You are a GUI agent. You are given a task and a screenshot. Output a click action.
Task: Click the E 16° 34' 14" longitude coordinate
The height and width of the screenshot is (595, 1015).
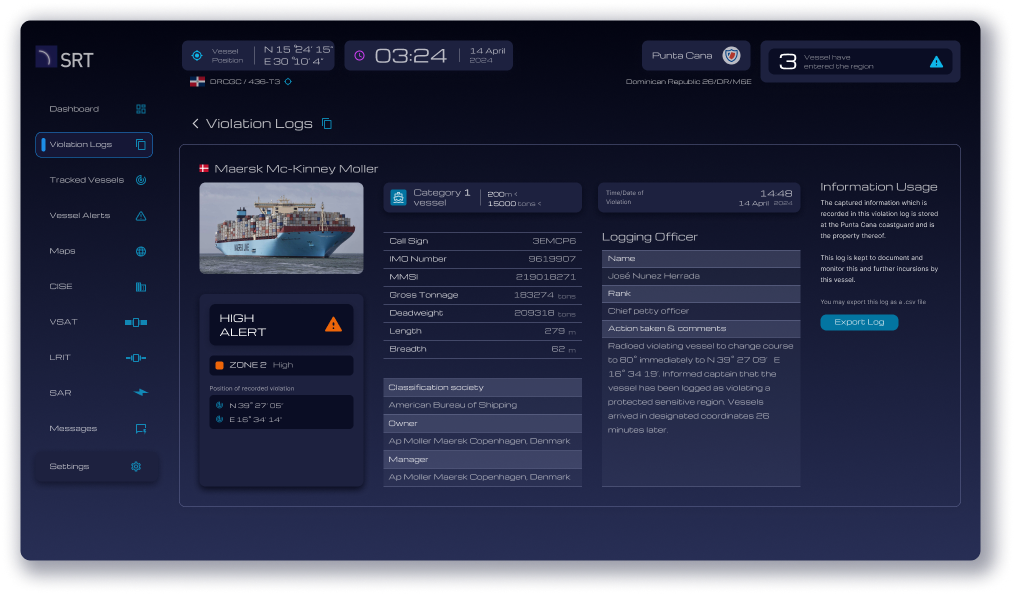(x=255, y=420)
